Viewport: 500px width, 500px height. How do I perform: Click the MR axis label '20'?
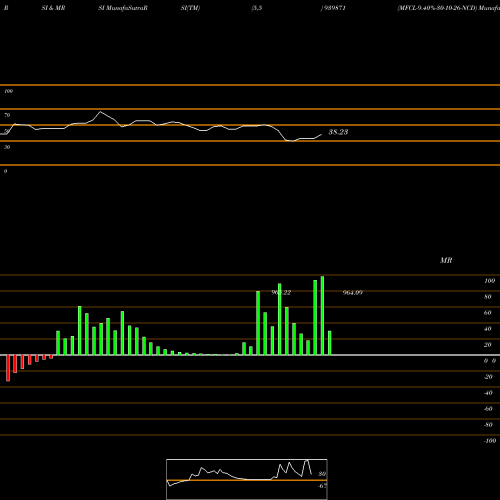pos(488,345)
